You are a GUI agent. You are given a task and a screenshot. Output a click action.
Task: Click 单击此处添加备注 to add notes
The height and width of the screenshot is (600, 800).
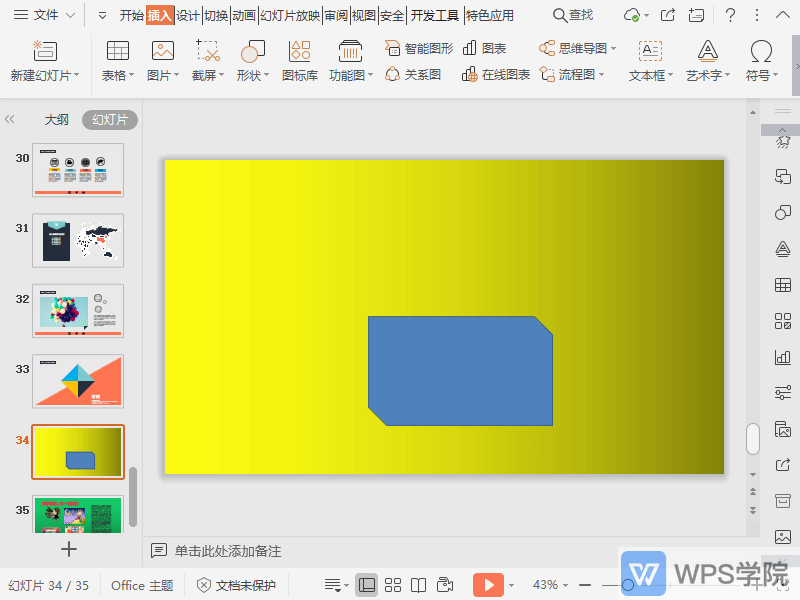[228, 551]
